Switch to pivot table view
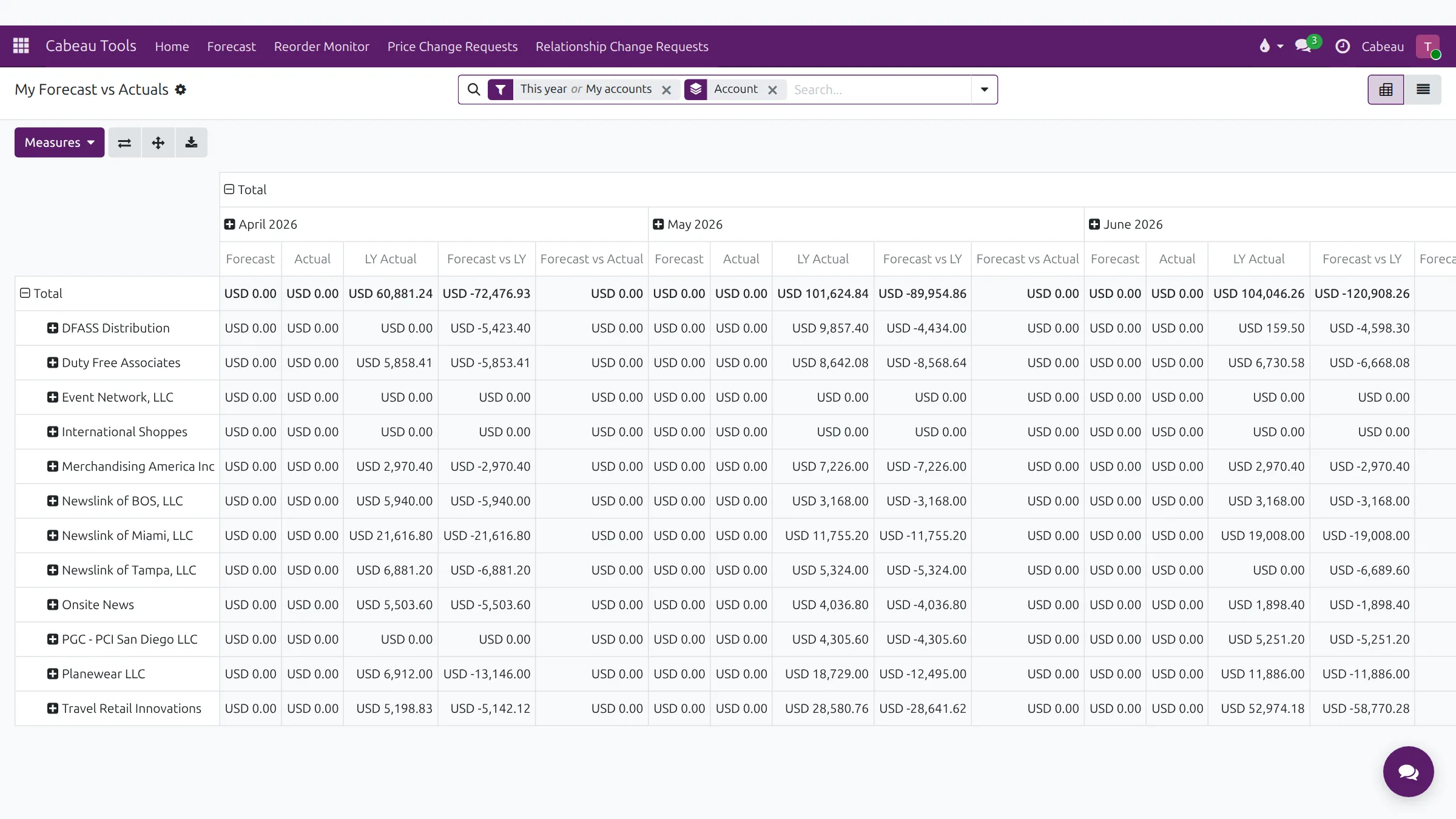 [x=1386, y=90]
